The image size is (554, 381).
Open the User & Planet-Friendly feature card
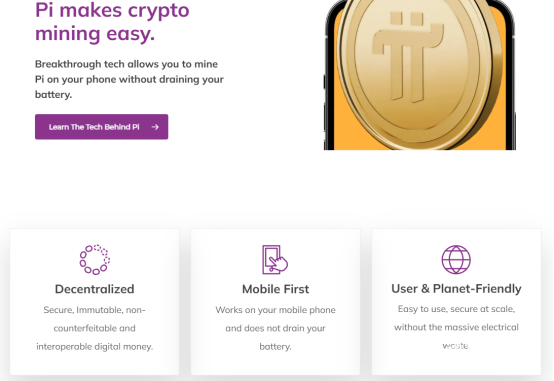point(456,301)
